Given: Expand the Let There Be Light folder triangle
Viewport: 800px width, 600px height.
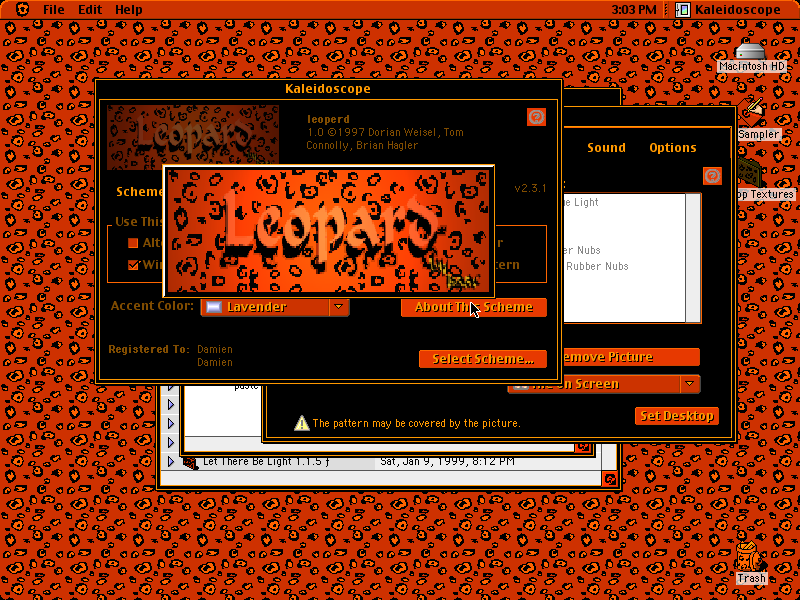Looking at the screenshot, I should click(x=171, y=462).
